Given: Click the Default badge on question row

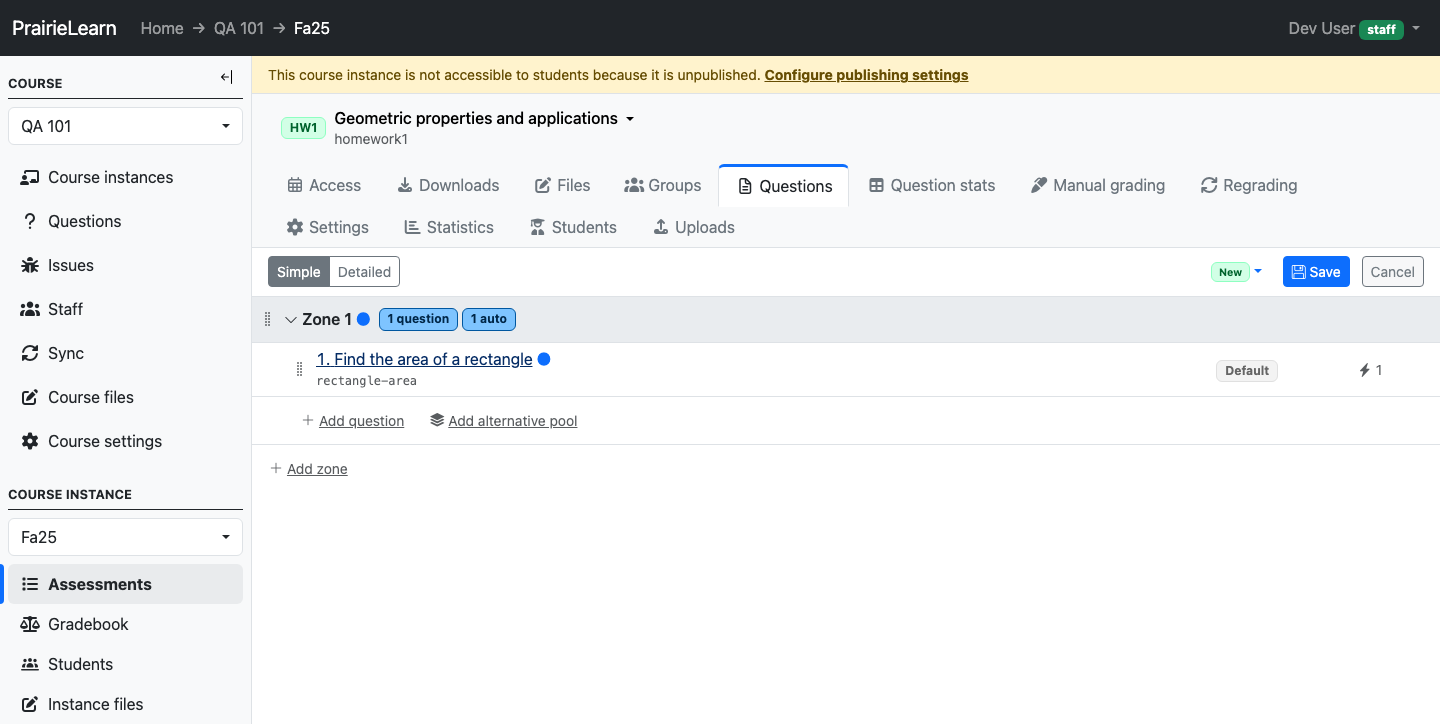Looking at the screenshot, I should click(1247, 370).
